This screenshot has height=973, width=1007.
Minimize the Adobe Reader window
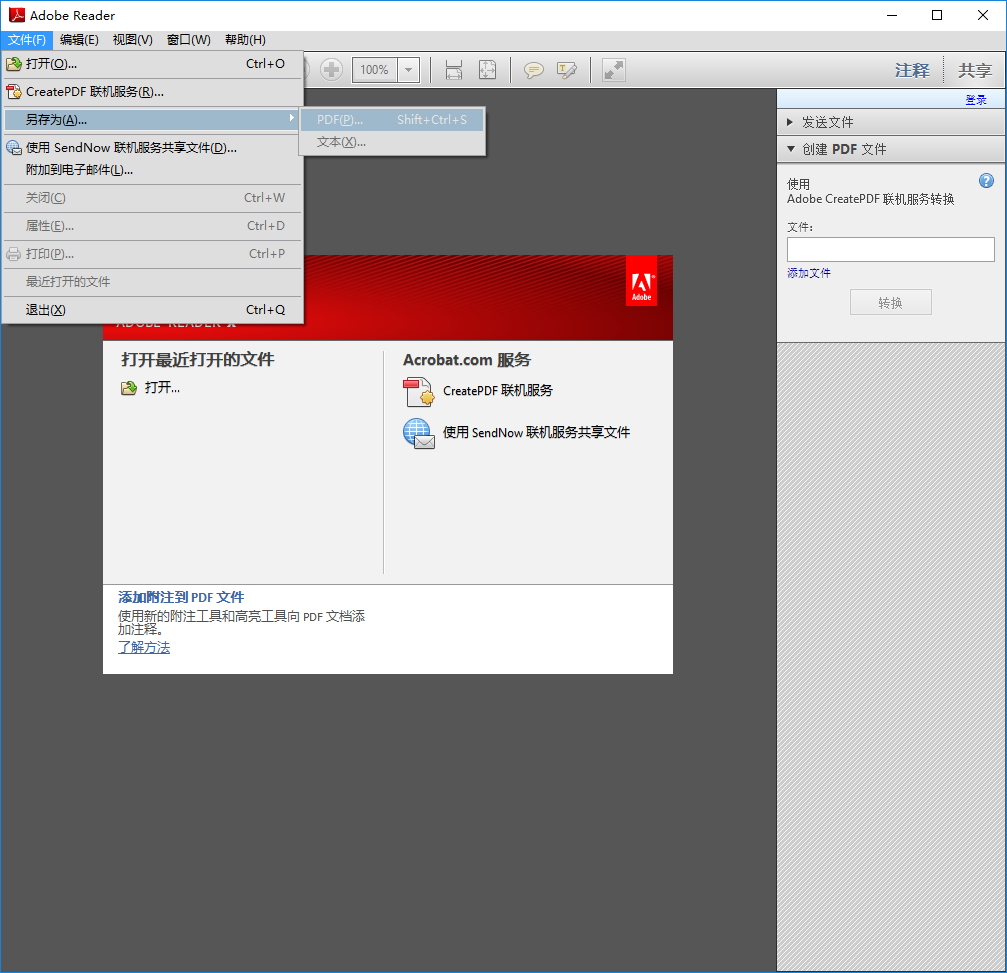pos(891,15)
